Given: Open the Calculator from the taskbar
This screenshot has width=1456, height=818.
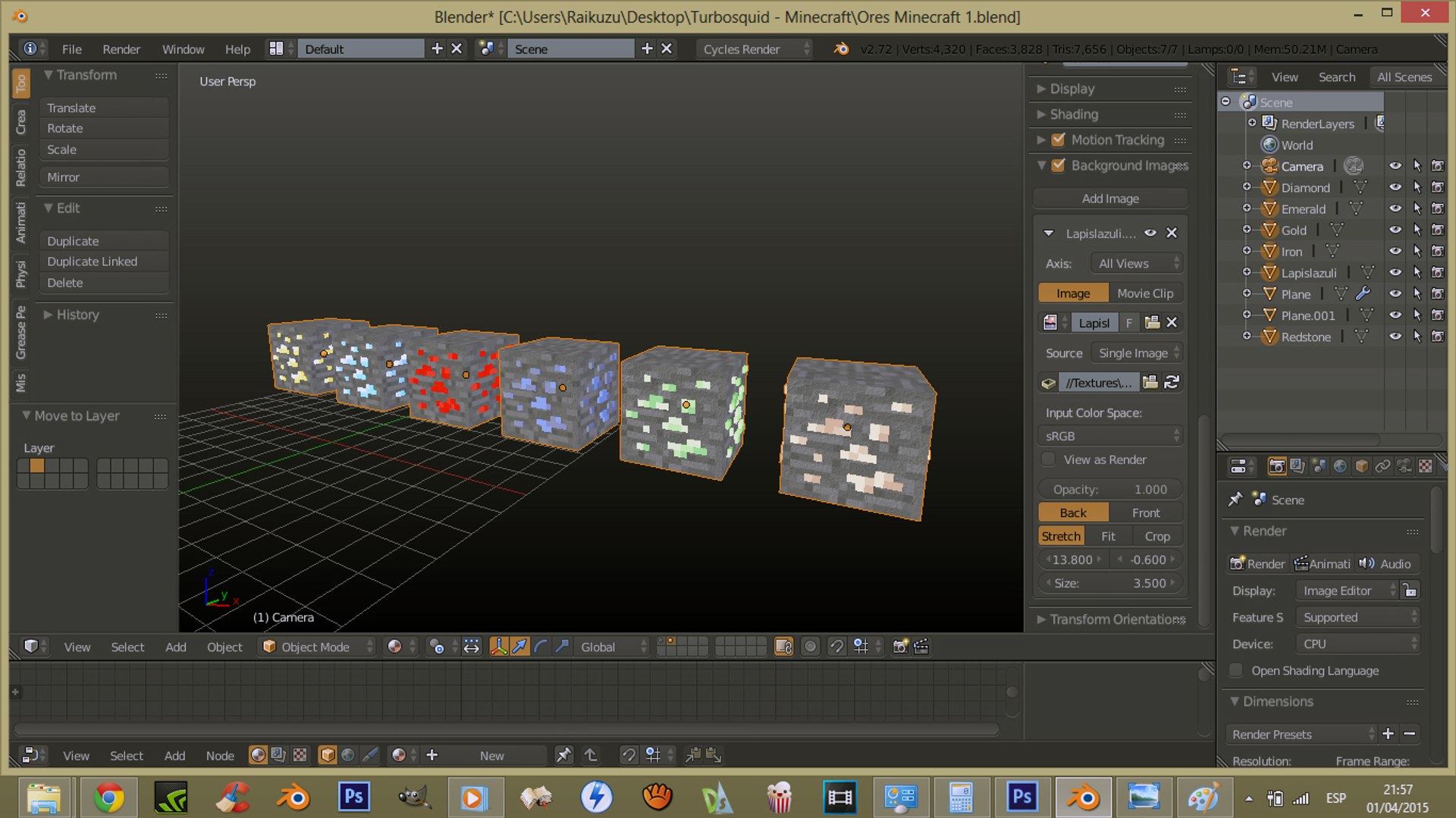Looking at the screenshot, I should 961,798.
